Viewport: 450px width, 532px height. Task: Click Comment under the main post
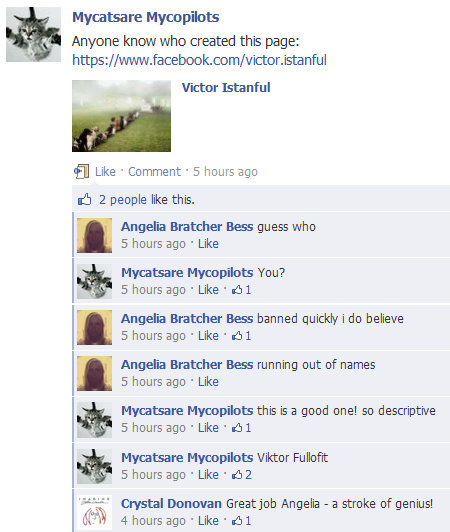(x=154, y=172)
